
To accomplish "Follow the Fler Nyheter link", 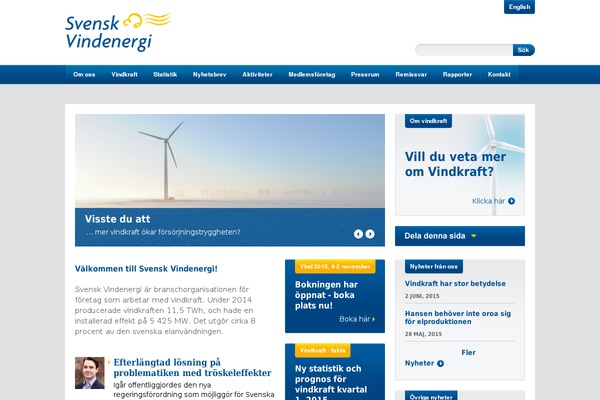I will coord(440,358).
